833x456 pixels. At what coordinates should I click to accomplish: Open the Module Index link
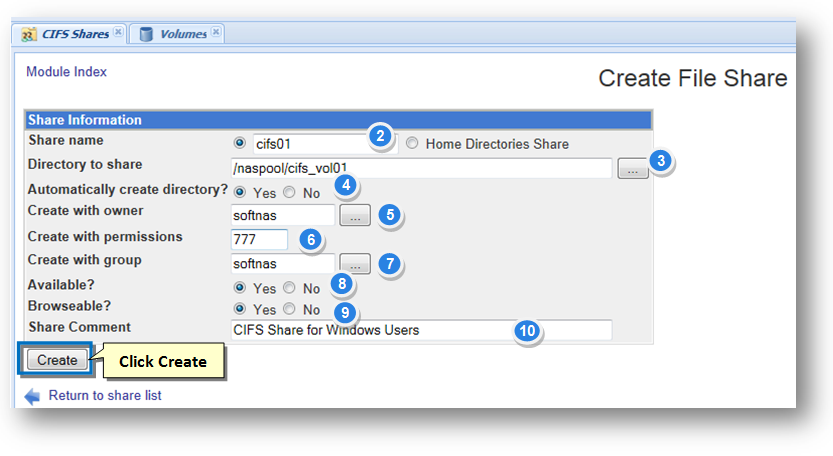tap(66, 72)
